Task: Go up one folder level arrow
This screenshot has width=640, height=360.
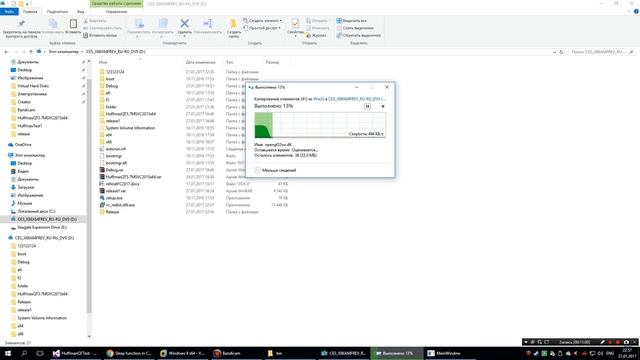Action: point(31,52)
